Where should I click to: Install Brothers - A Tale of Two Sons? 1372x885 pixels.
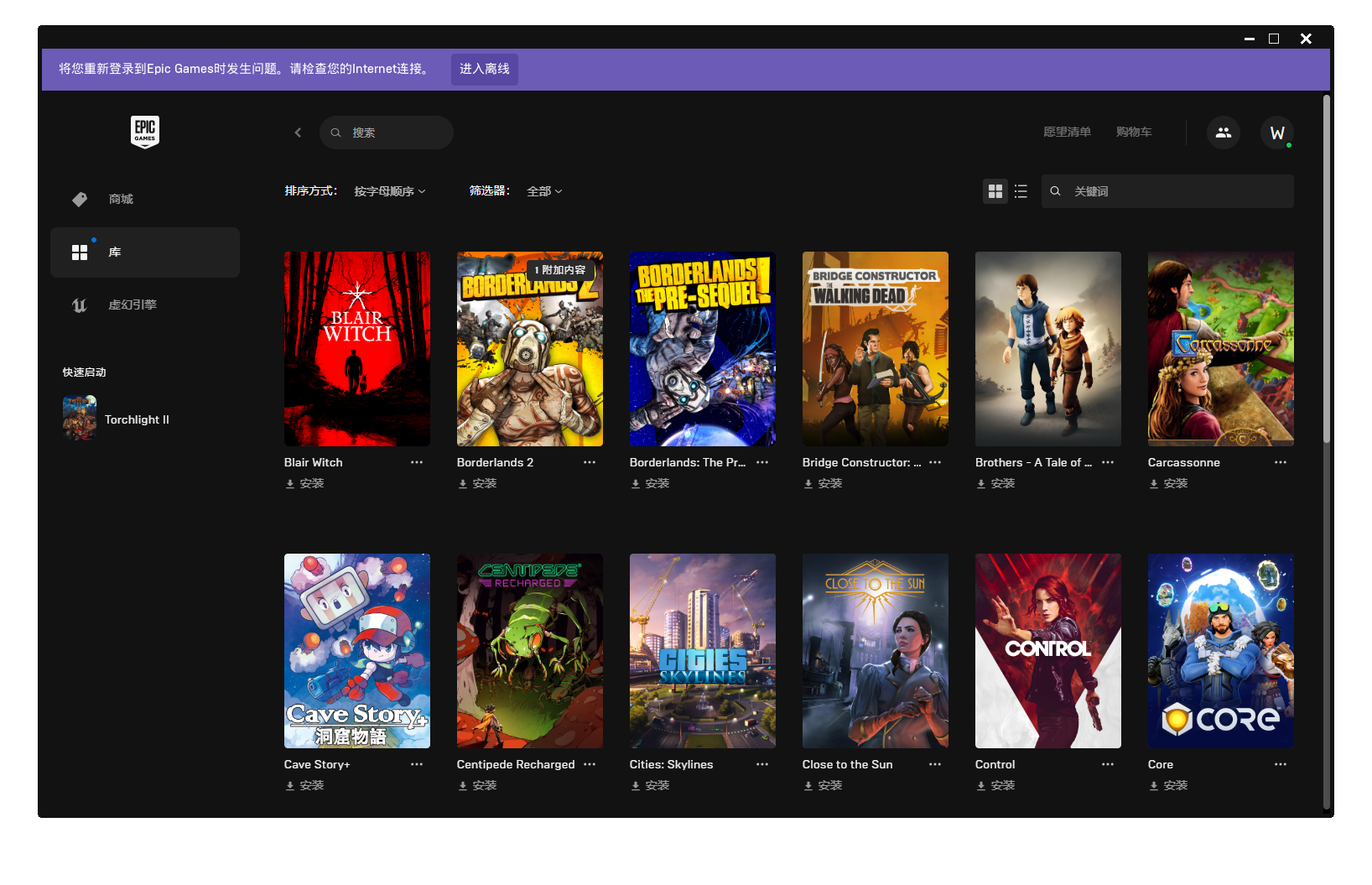[995, 483]
